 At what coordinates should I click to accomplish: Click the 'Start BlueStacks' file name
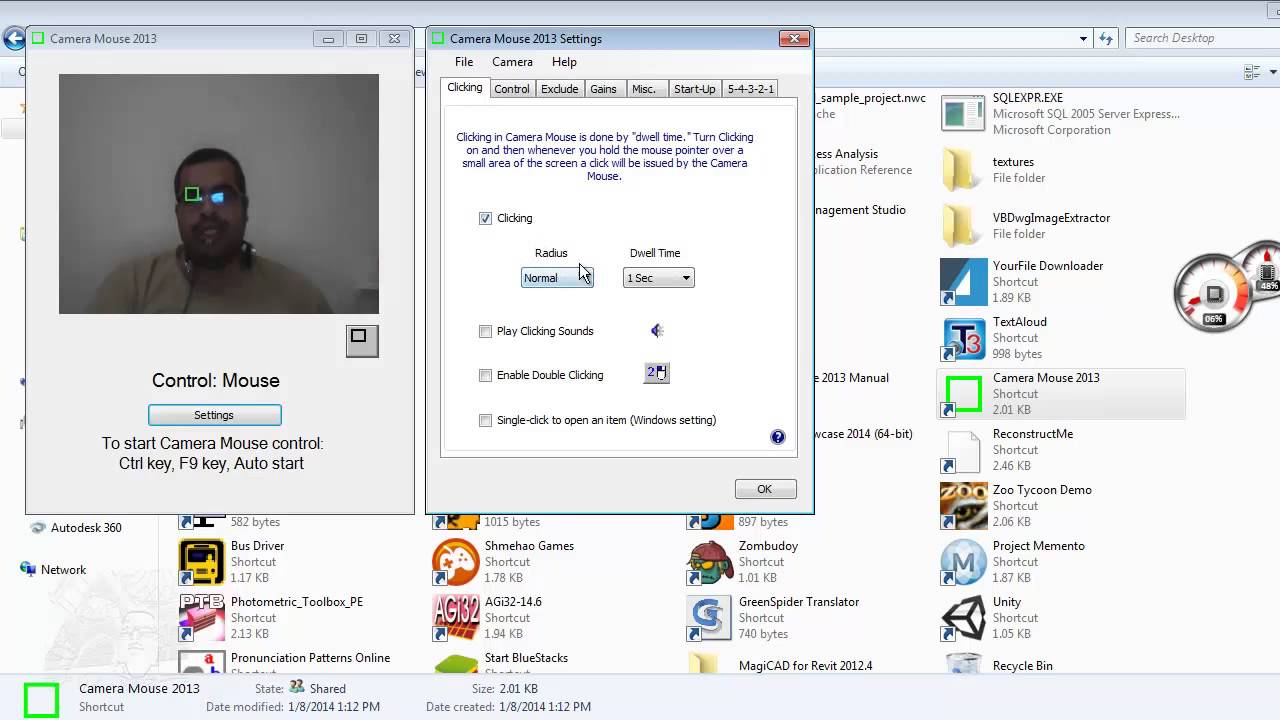[x=526, y=658]
